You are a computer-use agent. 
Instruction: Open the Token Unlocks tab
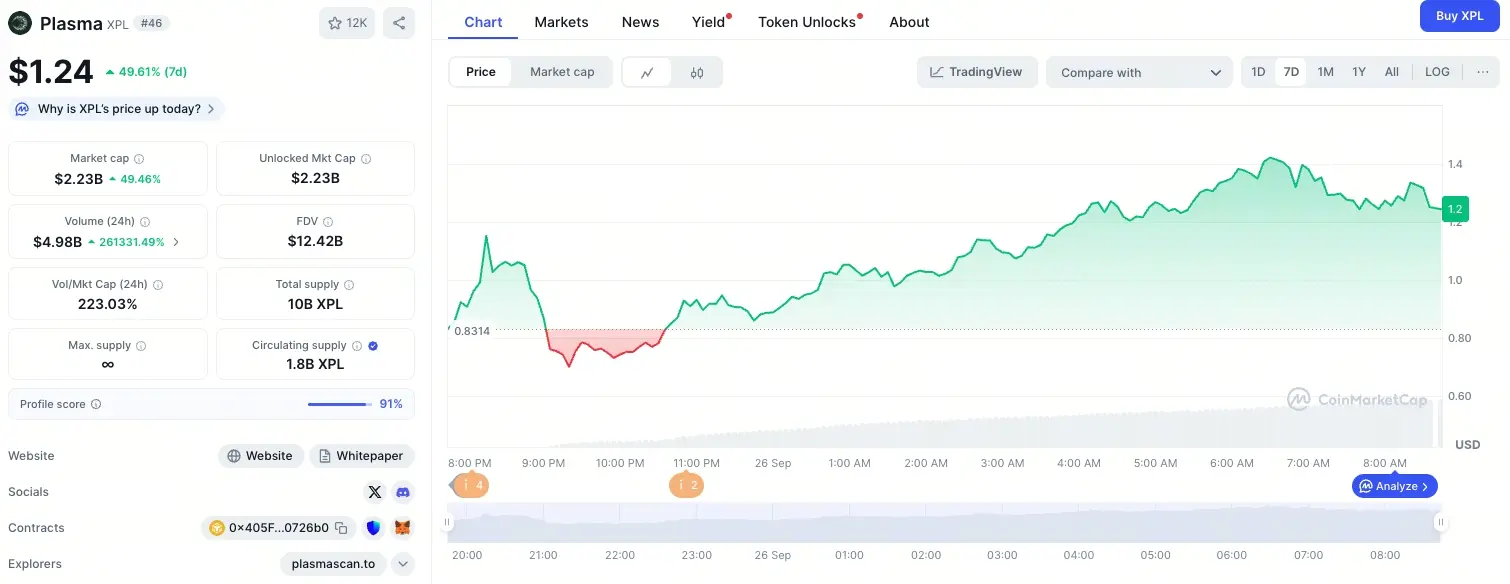[807, 22]
